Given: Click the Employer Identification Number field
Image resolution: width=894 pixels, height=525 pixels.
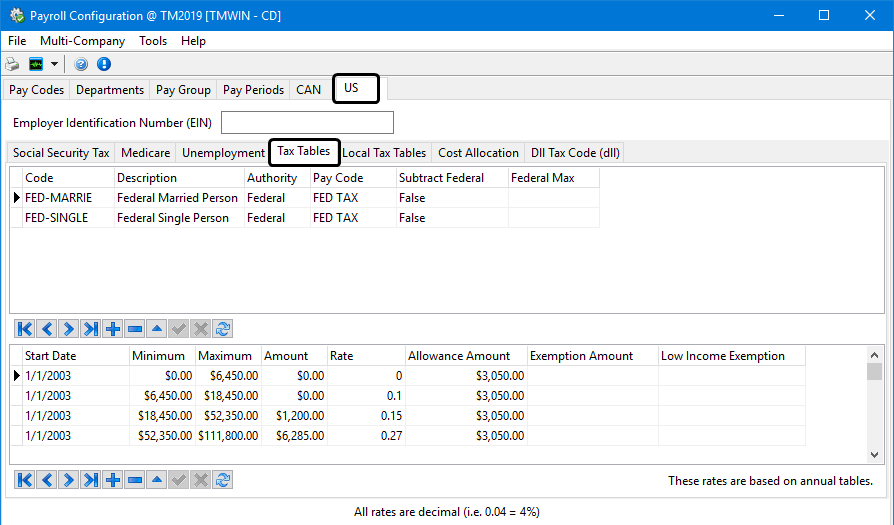Looking at the screenshot, I should click(x=307, y=123).
